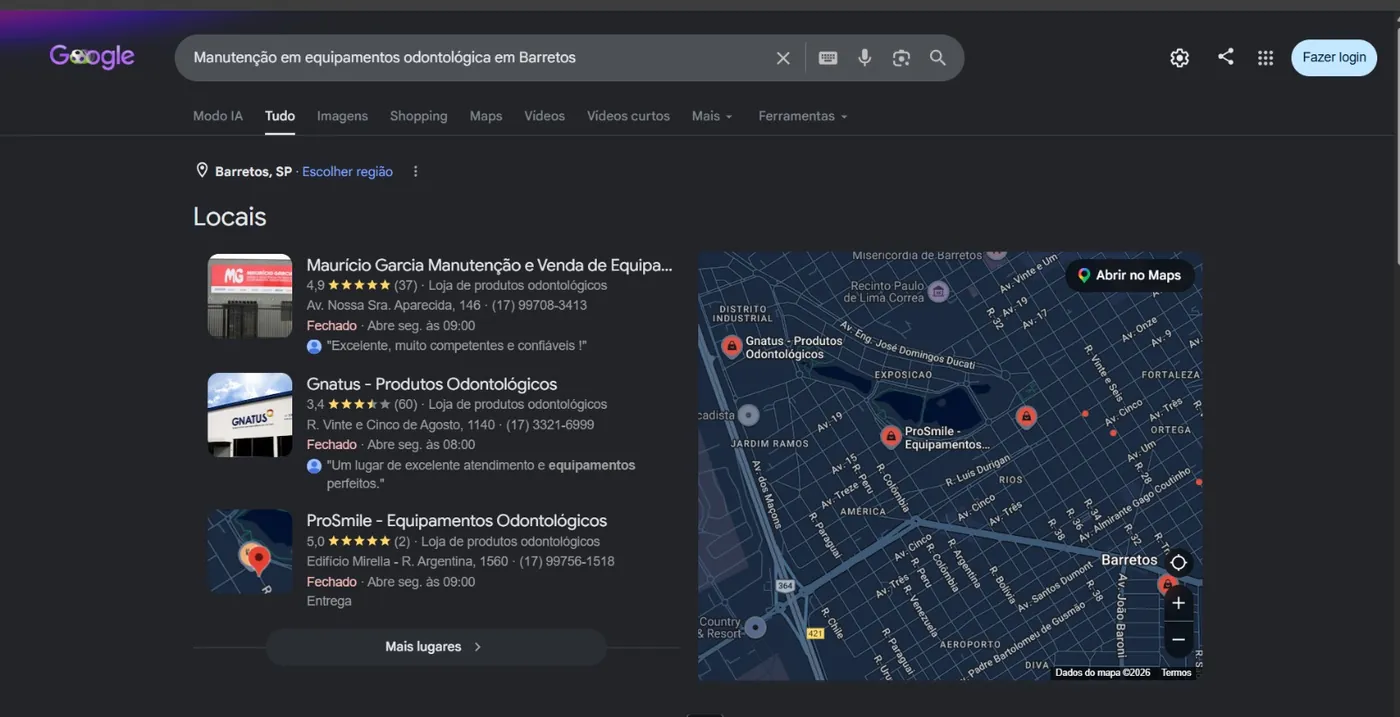Zoom out on the map
This screenshot has width=1400, height=717.
click(x=1179, y=640)
